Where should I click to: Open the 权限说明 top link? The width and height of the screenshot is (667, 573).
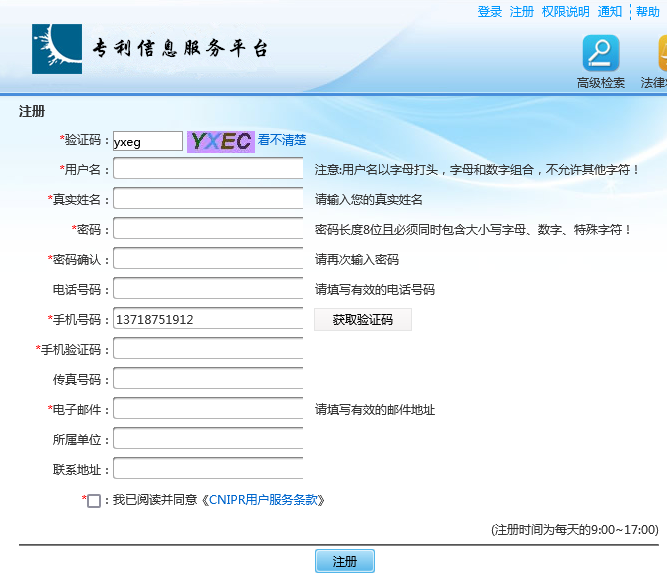pos(565,12)
